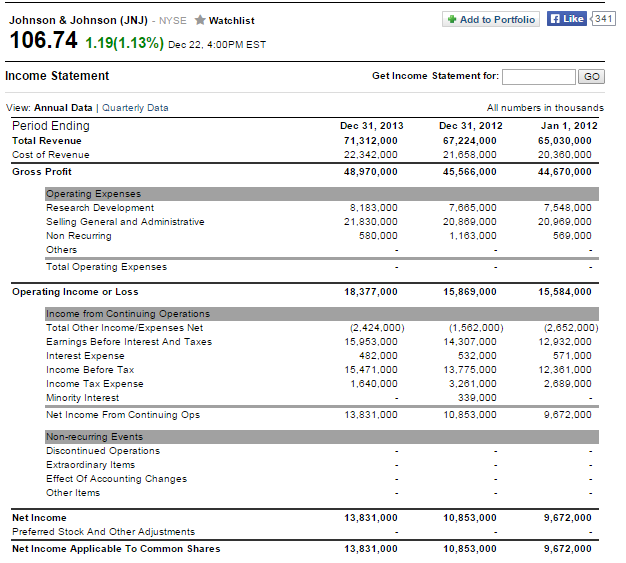626x563 pixels.
Task: Click the Dec 31, 2012 column header
Action: point(471,126)
